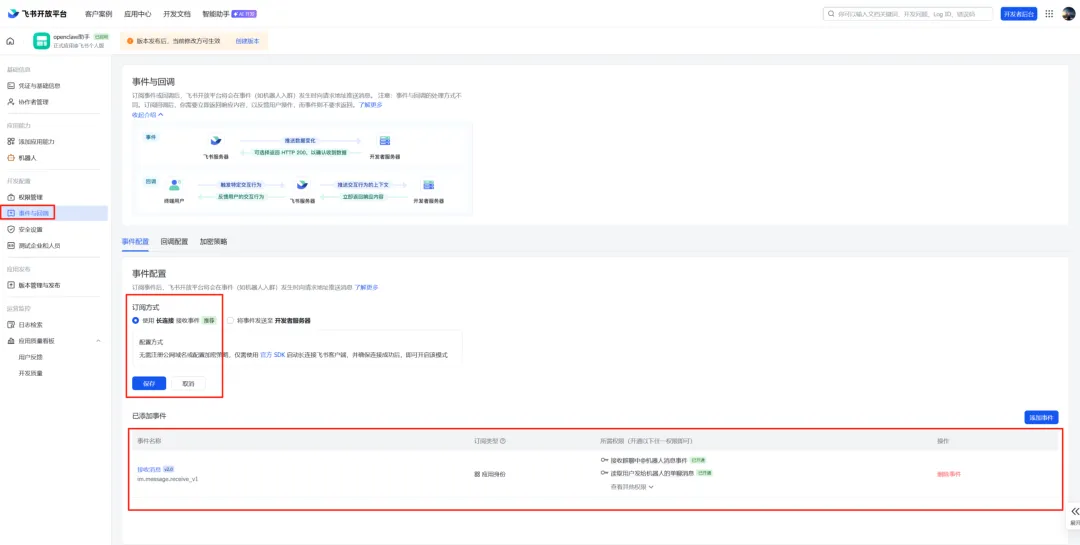This screenshot has width=1080, height=545.
Task: Click the 添加事件 button
Action: pyautogui.click(x=1041, y=418)
